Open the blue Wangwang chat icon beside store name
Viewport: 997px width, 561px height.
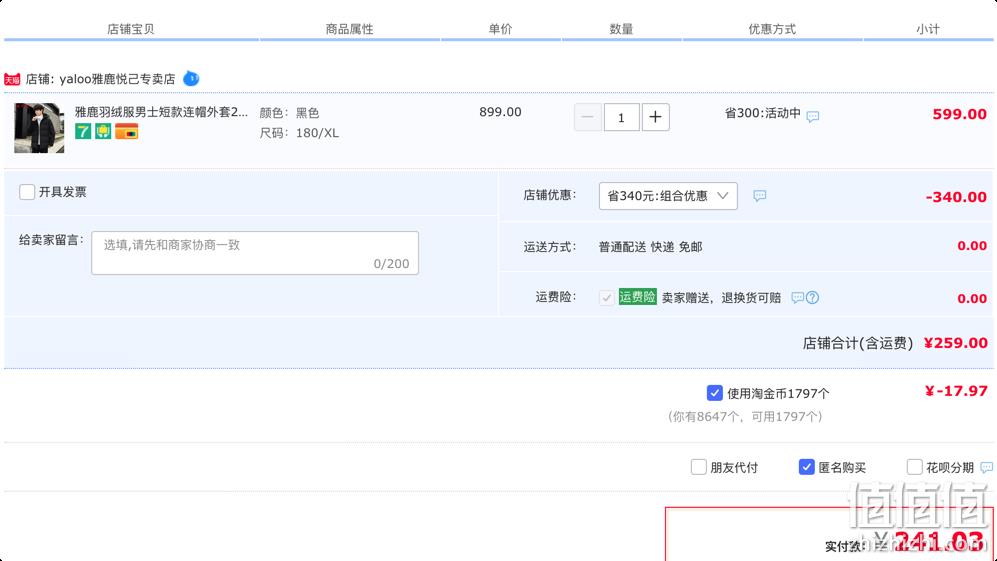[191, 79]
